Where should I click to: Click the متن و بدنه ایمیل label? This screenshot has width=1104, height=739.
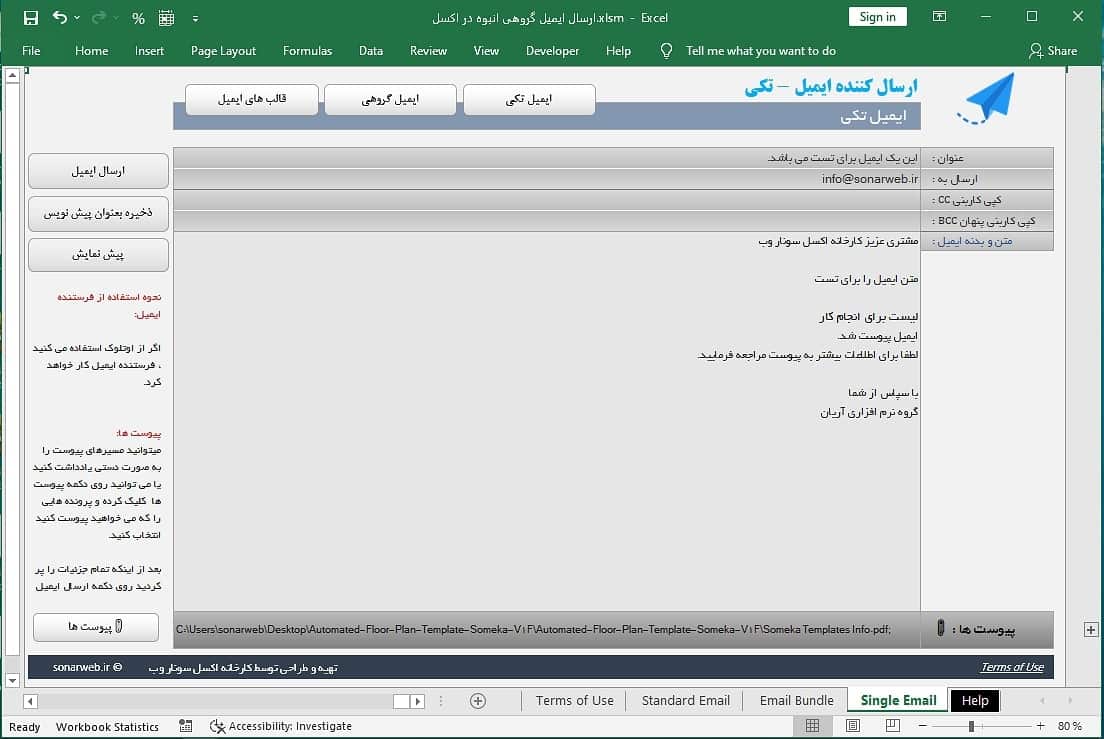tap(974, 241)
